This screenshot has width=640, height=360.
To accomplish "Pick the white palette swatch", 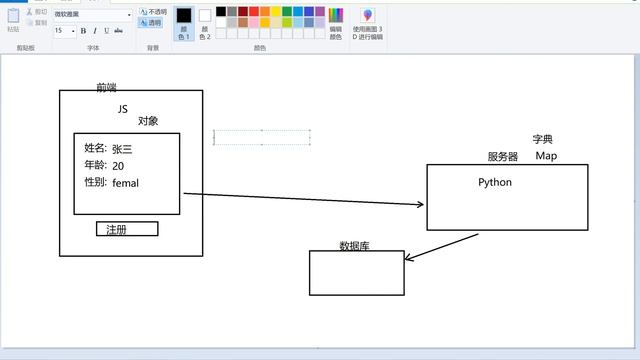I will [x=221, y=22].
